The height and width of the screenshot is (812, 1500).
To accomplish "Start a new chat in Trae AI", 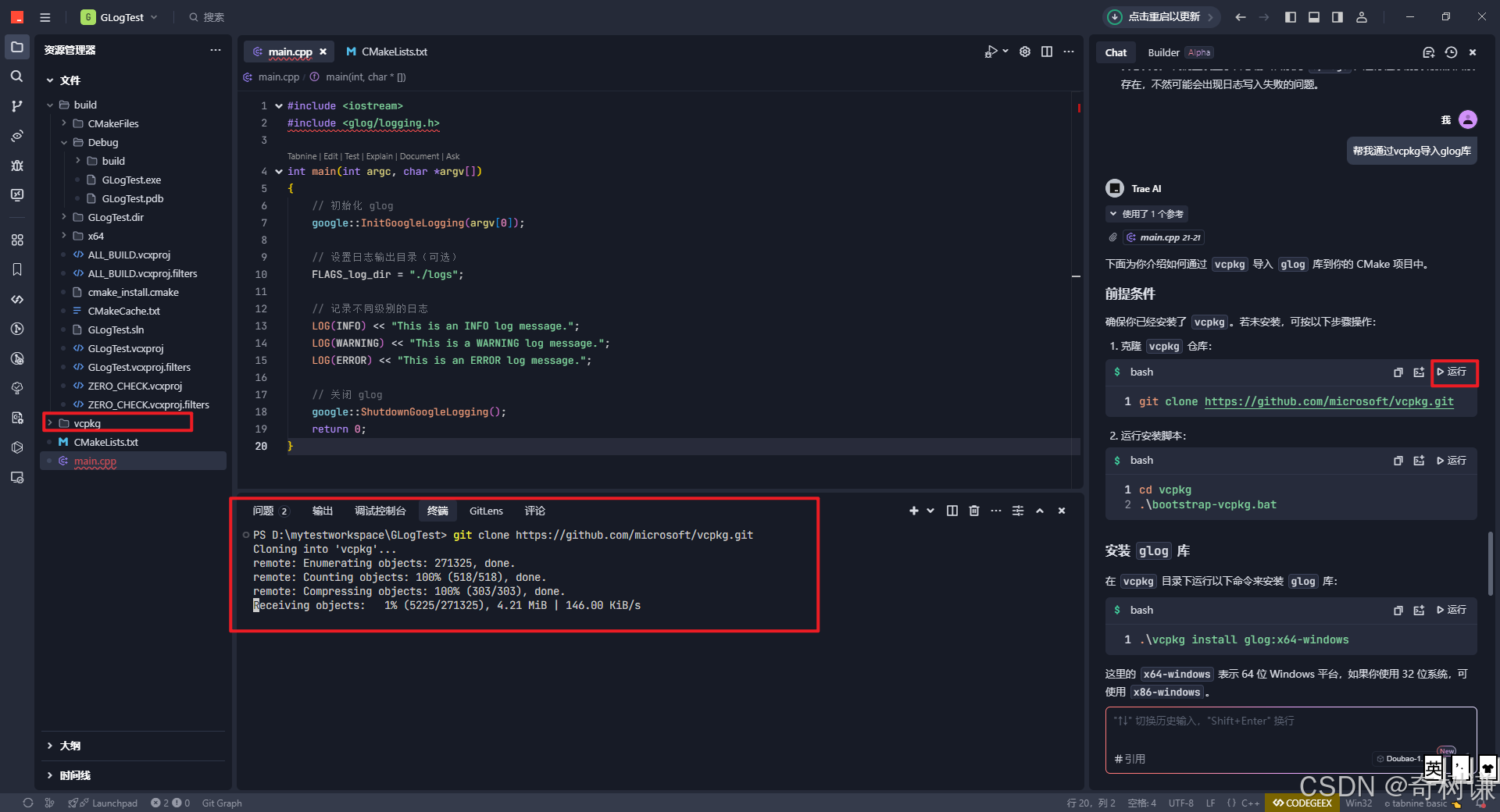I will click(x=1429, y=52).
